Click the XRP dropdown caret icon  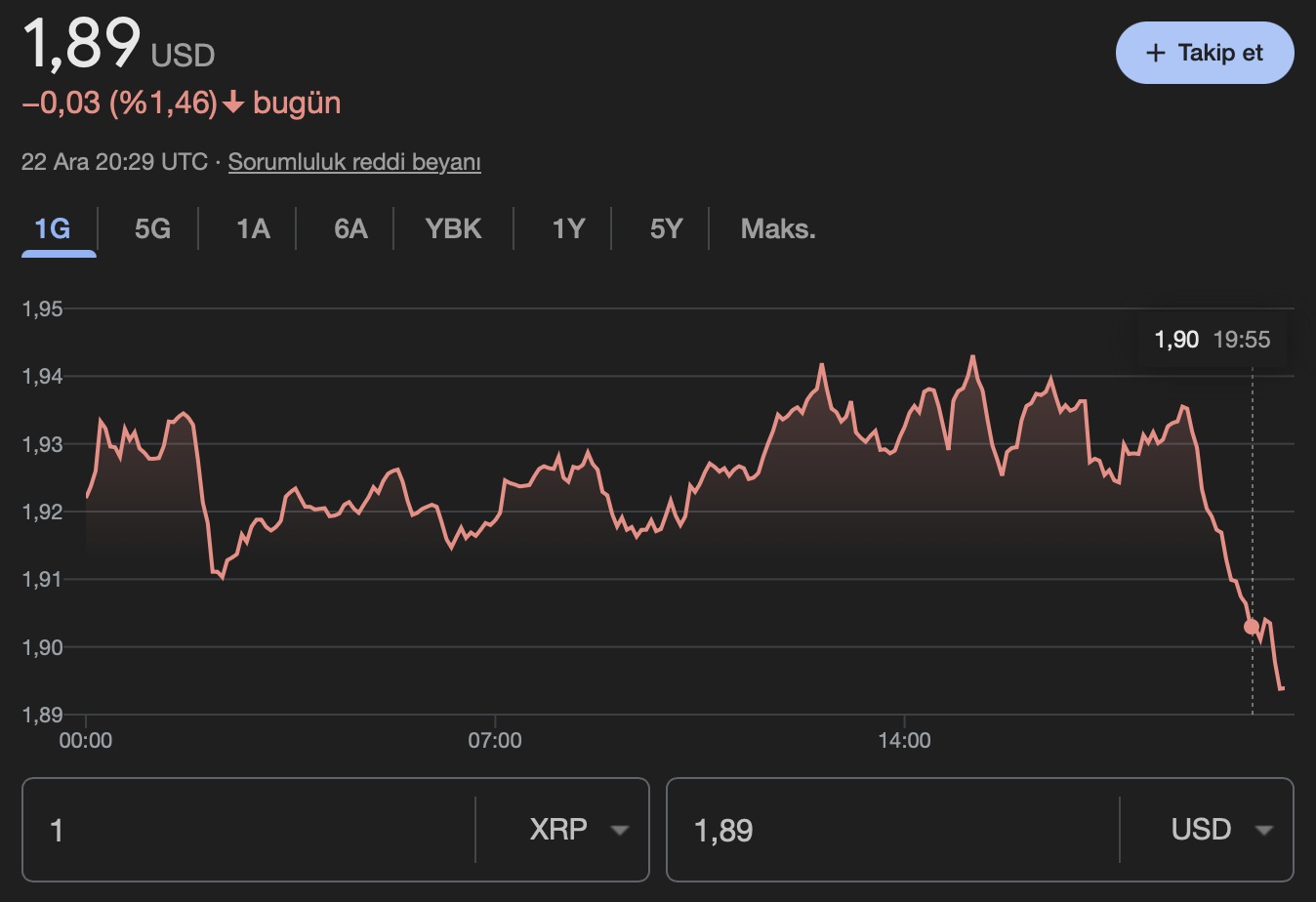[x=621, y=829]
